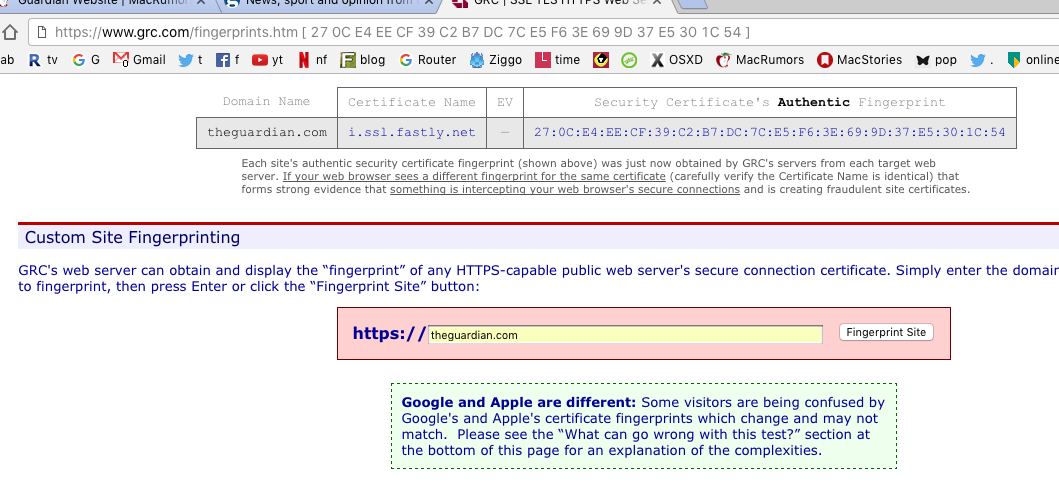
Task: Open a new tab with the tab-strip button
Action: [x=691, y=3]
